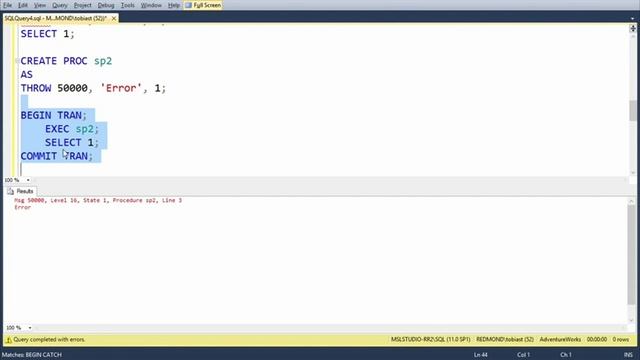This screenshot has height=360, width=640.
Task: Open the Edit menu
Action: tap(23, 5)
